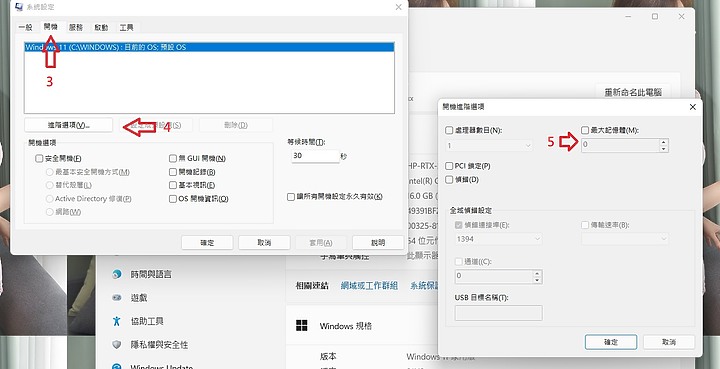This screenshot has height=369, width=720.
Task: Click the 等候時間 field showing 30
Action: (x=315, y=156)
